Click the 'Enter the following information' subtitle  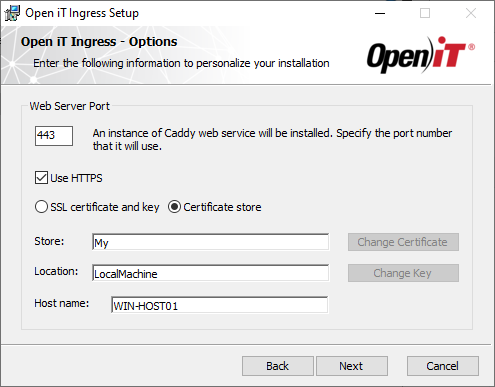pos(181,63)
